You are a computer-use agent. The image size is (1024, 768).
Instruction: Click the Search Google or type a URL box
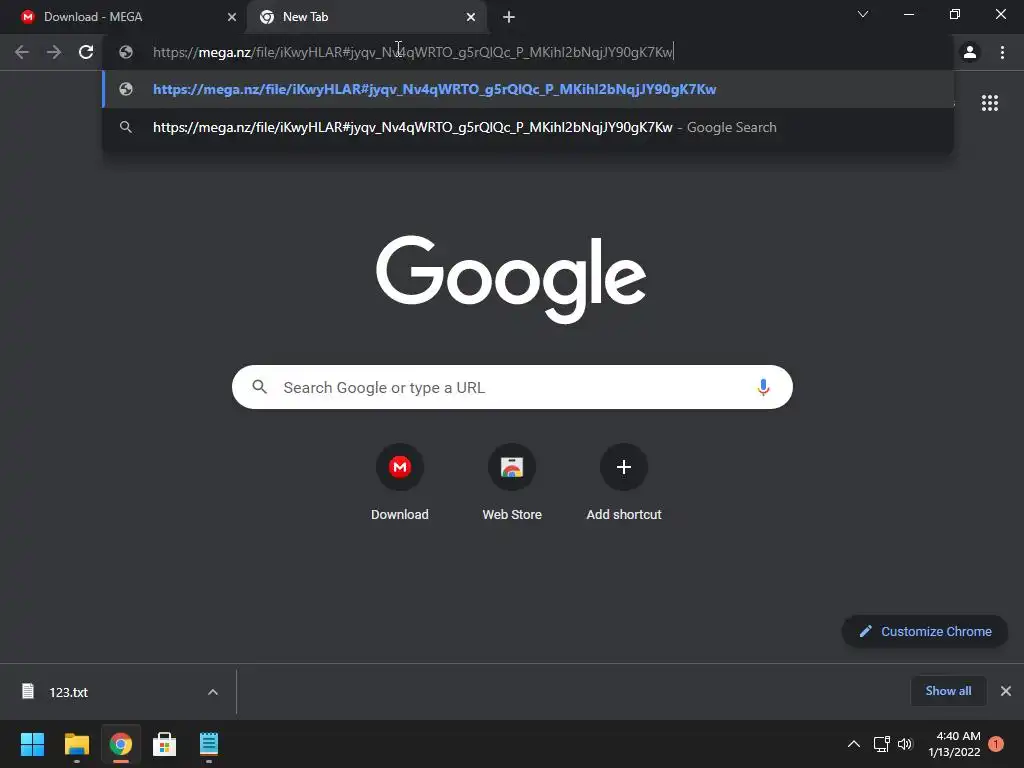[512, 387]
